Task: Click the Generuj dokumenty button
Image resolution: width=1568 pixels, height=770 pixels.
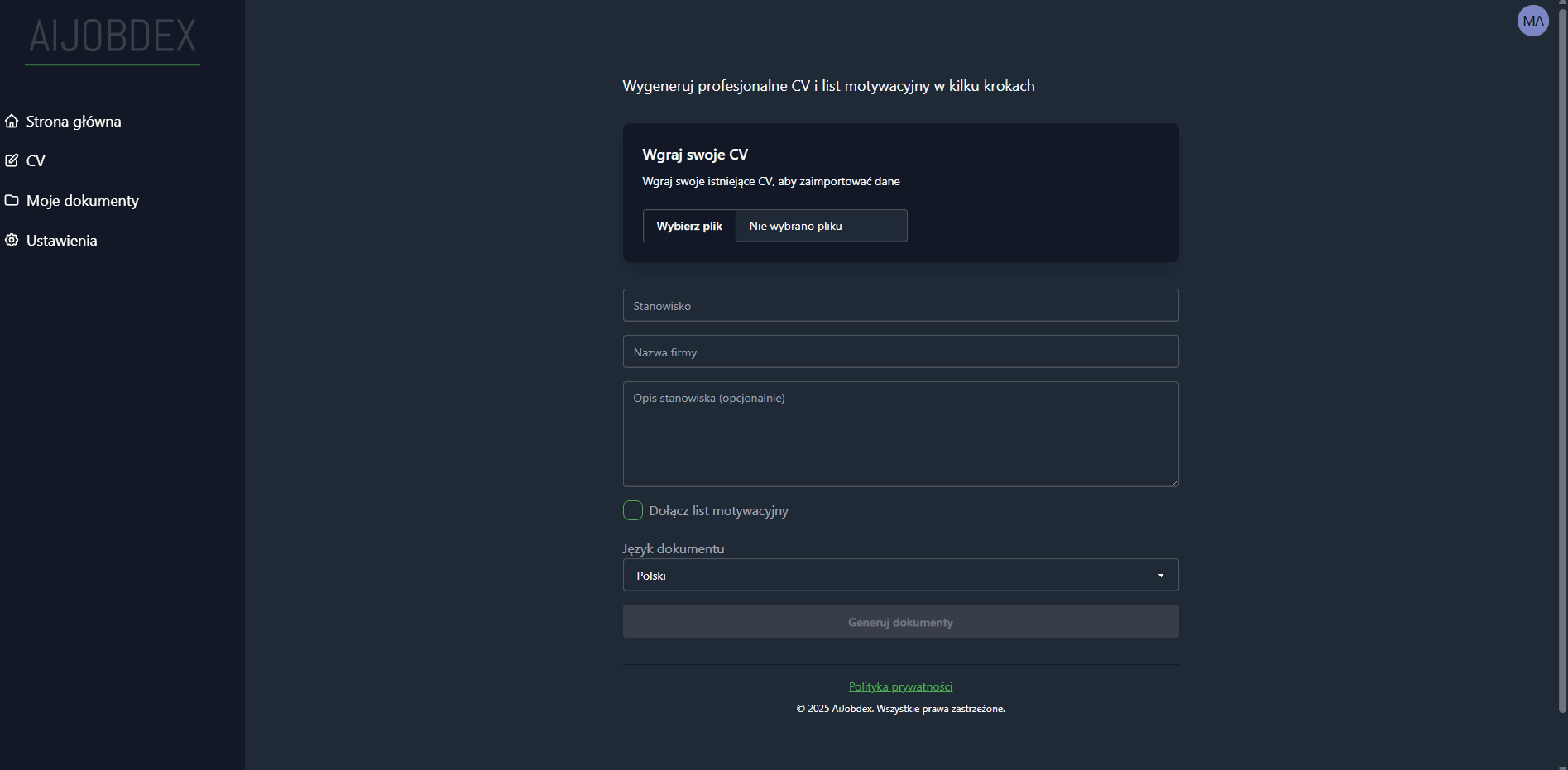Action: click(x=900, y=622)
